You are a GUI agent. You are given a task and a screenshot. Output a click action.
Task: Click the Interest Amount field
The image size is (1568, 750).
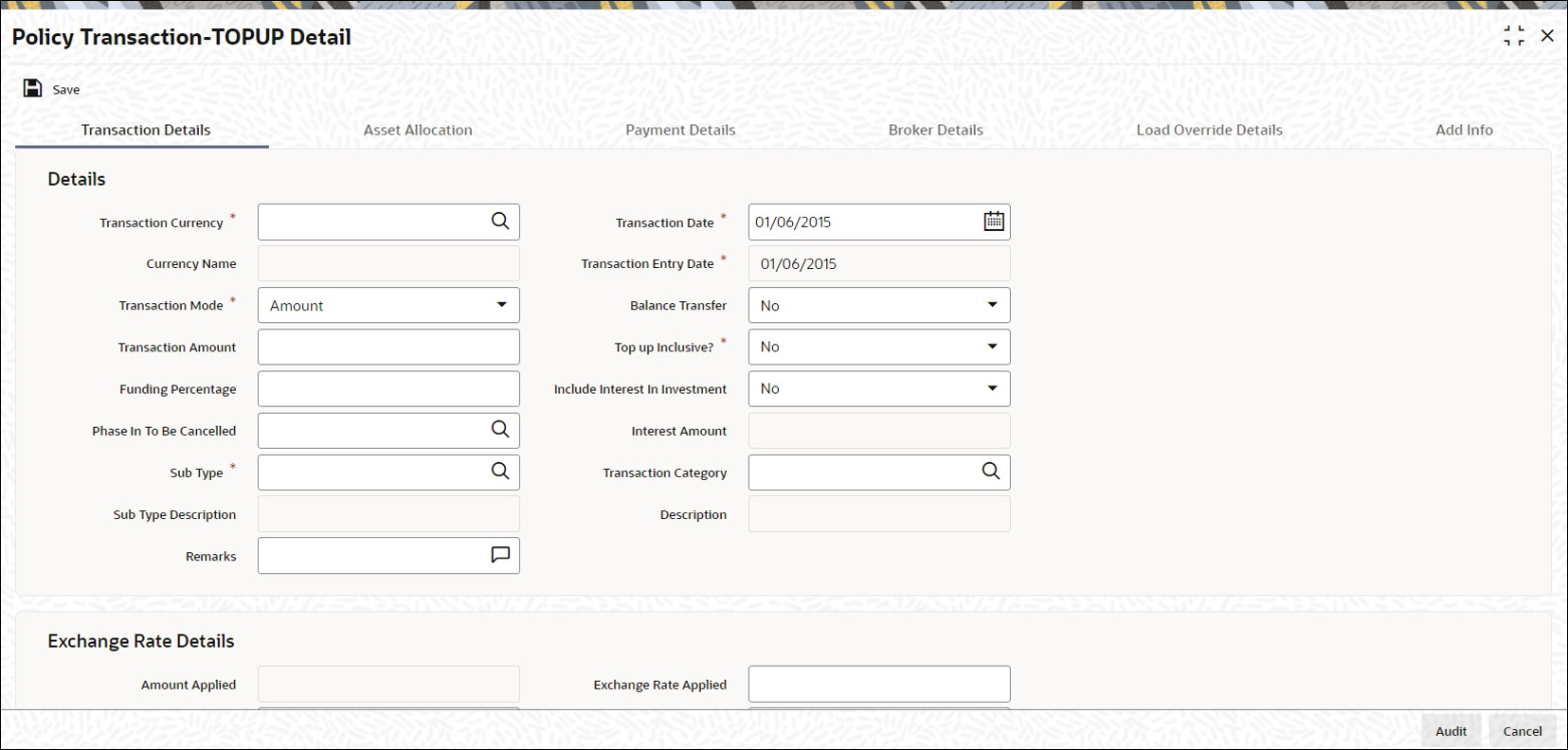click(x=879, y=430)
